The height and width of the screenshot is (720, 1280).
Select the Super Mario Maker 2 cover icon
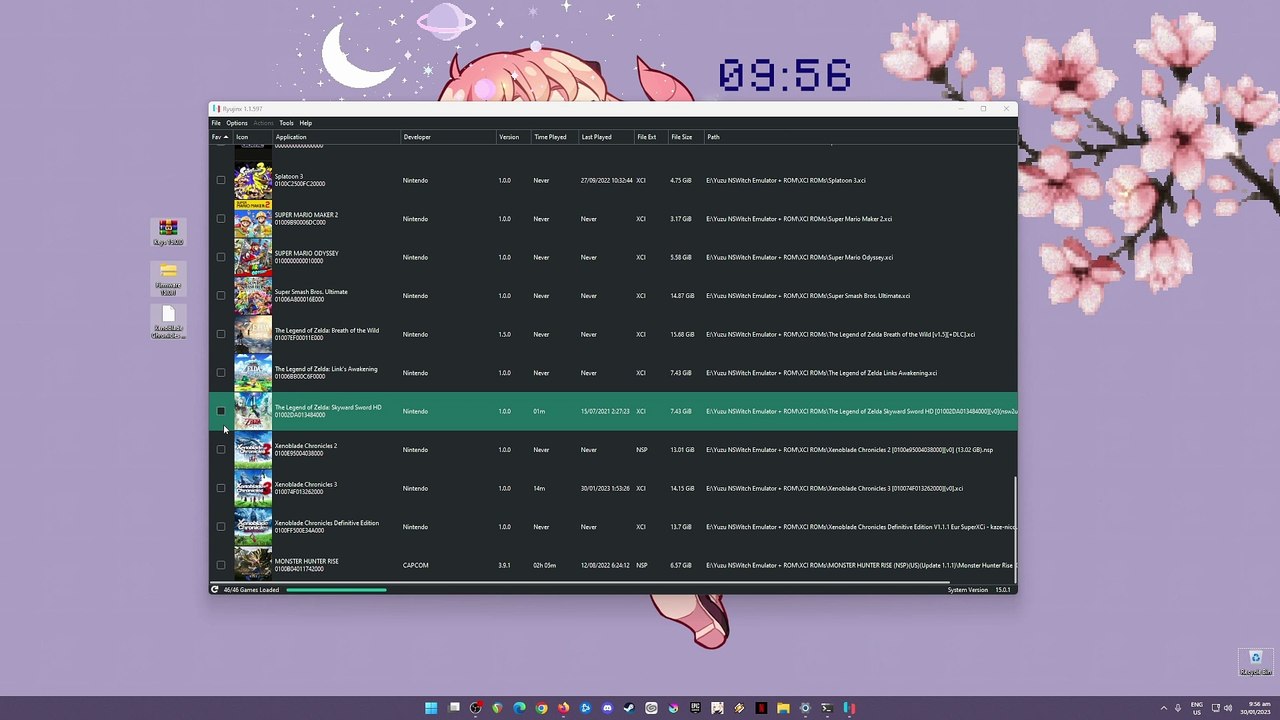pyautogui.click(x=253, y=219)
